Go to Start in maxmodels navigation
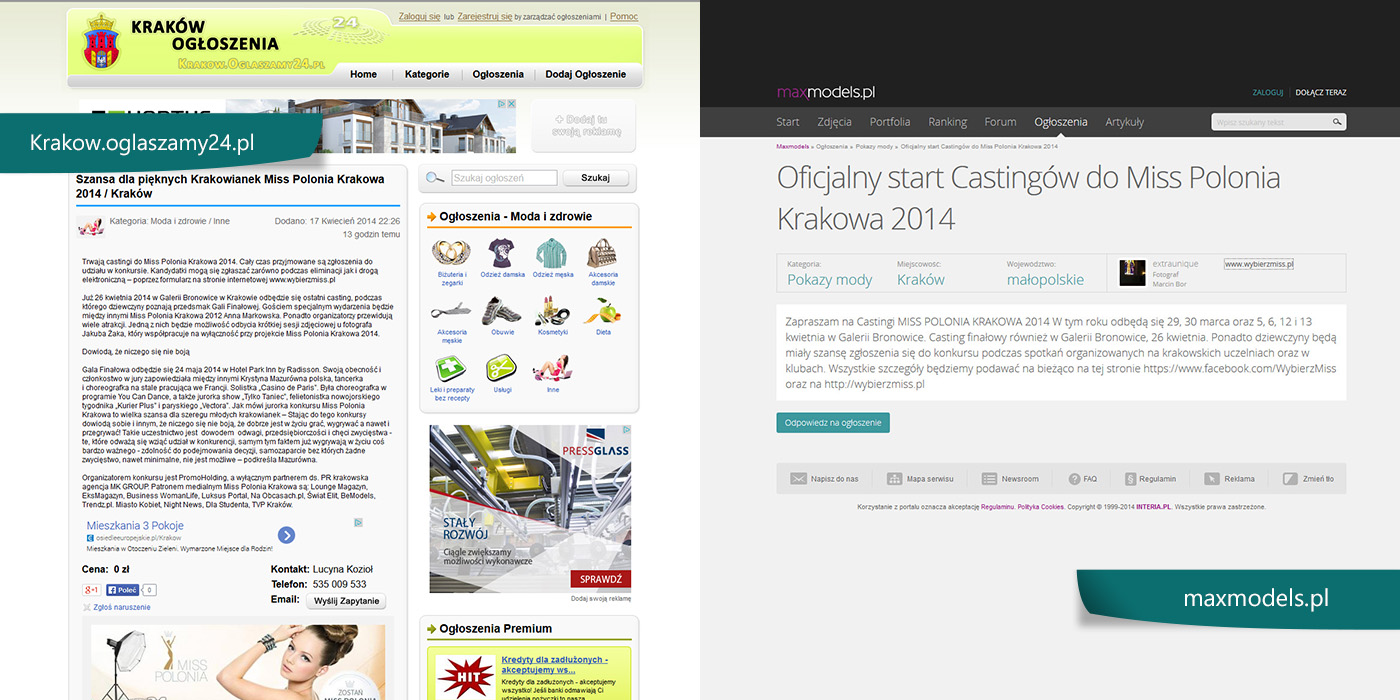The width and height of the screenshot is (1400, 700). [788, 122]
